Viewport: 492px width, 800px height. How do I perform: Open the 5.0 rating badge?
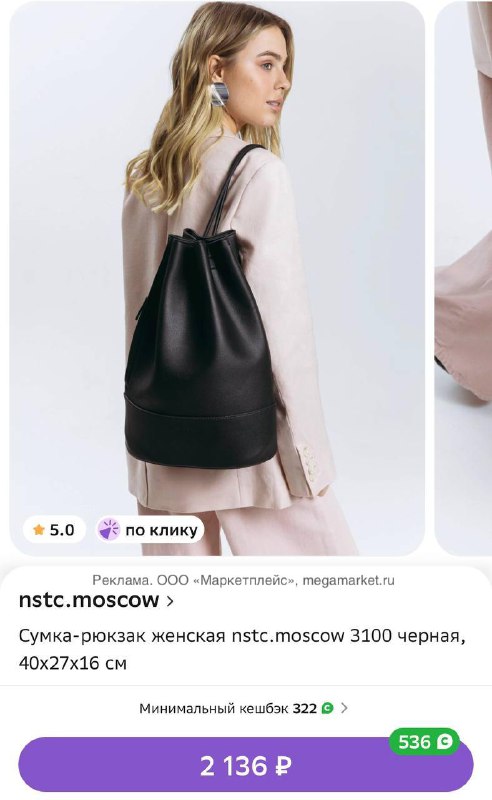click(x=54, y=530)
